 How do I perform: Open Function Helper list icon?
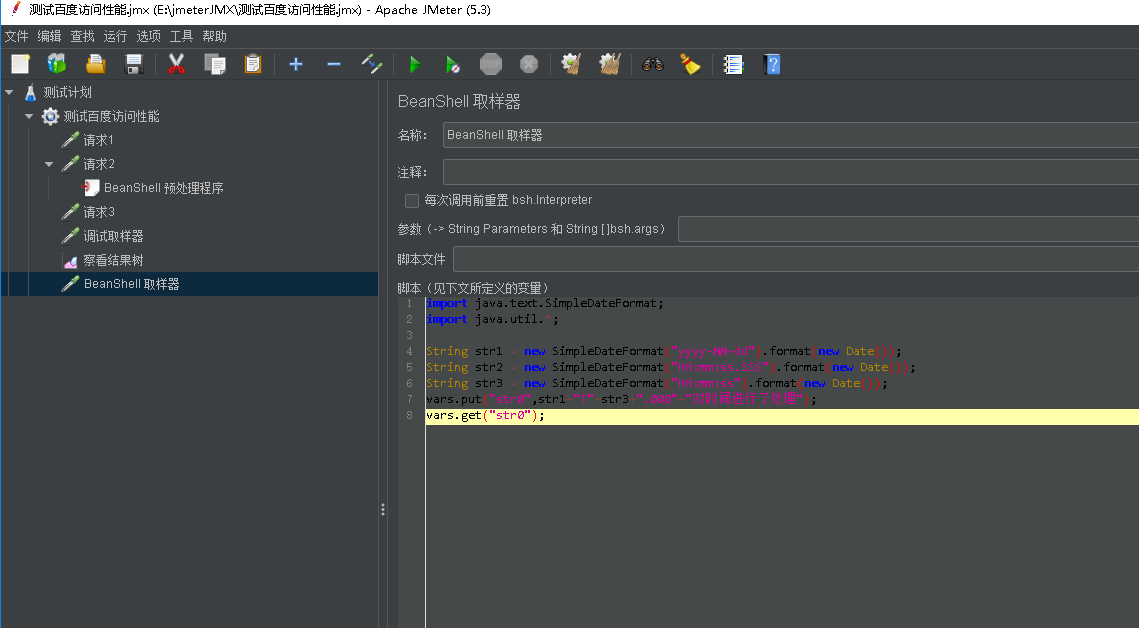(x=733, y=65)
